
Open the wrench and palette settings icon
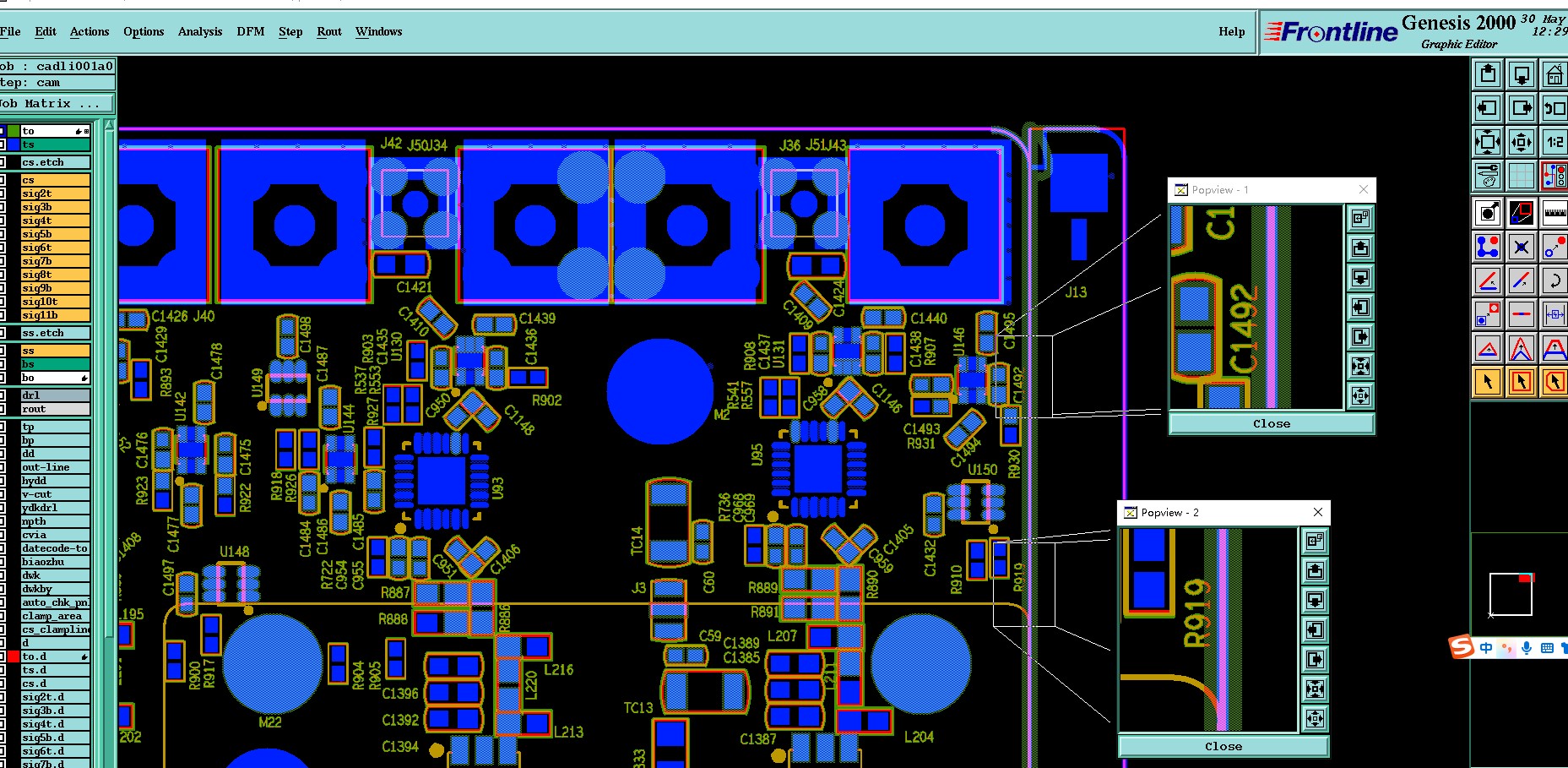tap(1488, 175)
